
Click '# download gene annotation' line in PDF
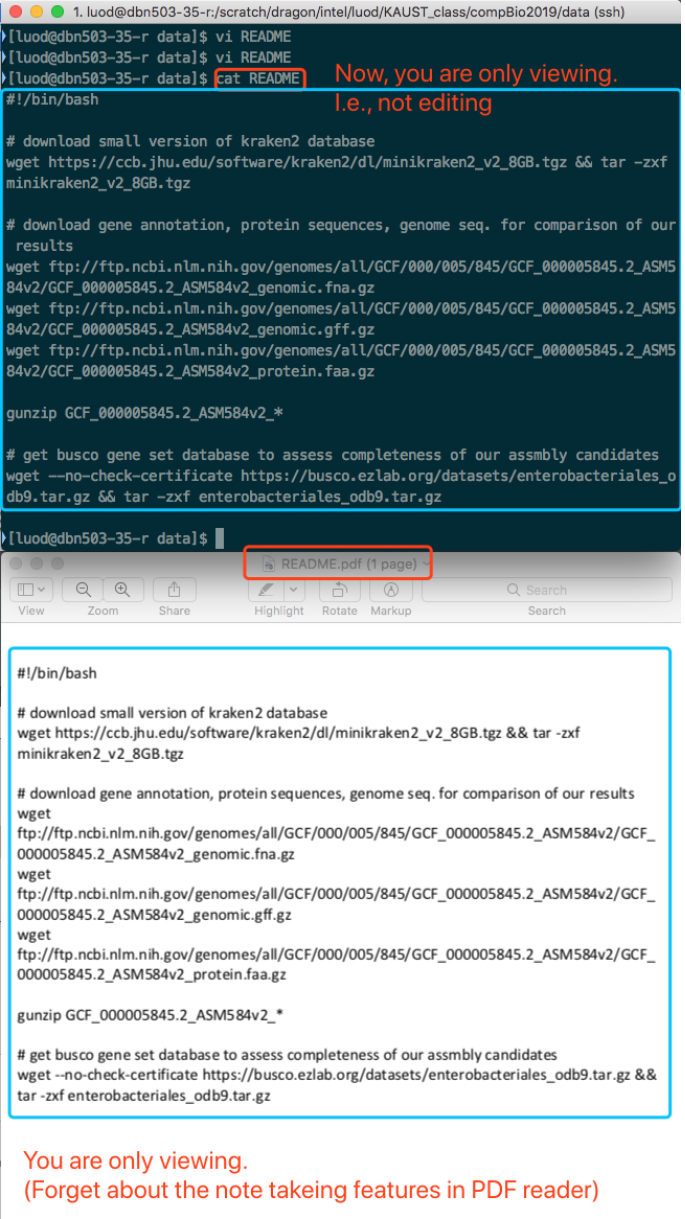[x=326, y=793]
